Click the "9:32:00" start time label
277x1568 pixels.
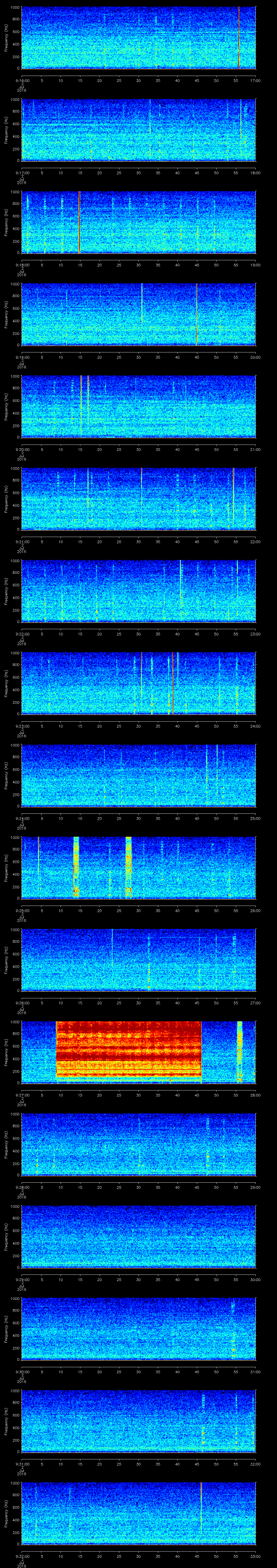point(22,1556)
